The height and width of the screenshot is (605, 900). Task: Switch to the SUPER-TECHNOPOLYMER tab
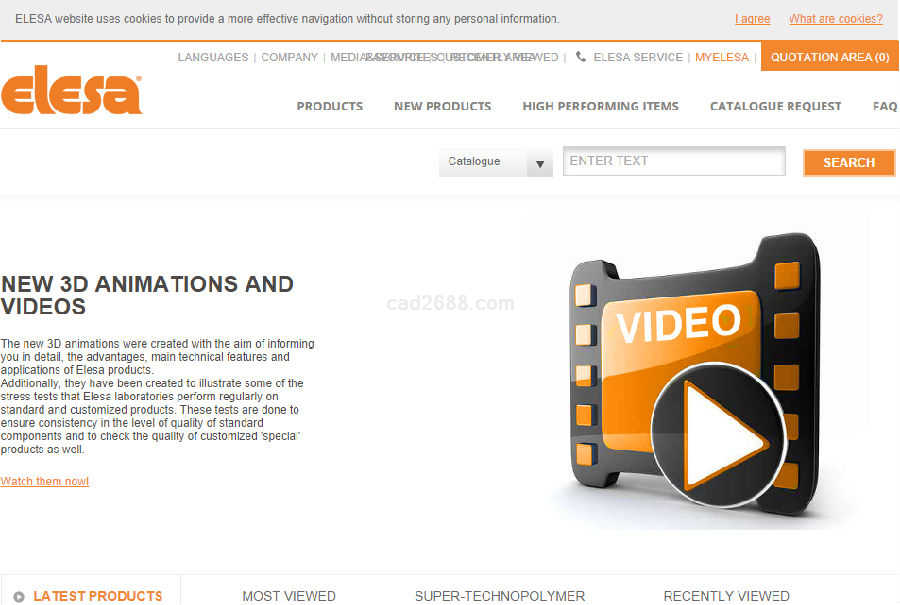(x=499, y=596)
